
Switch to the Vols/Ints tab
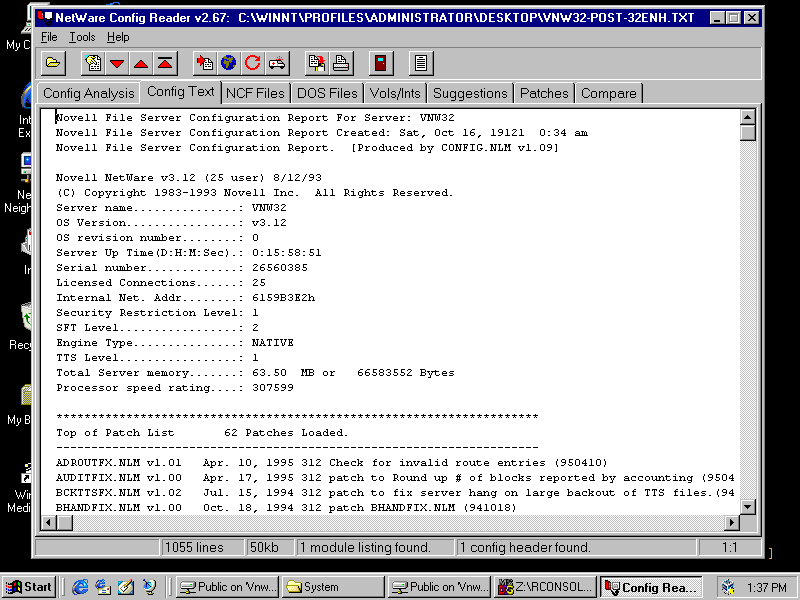click(x=395, y=93)
